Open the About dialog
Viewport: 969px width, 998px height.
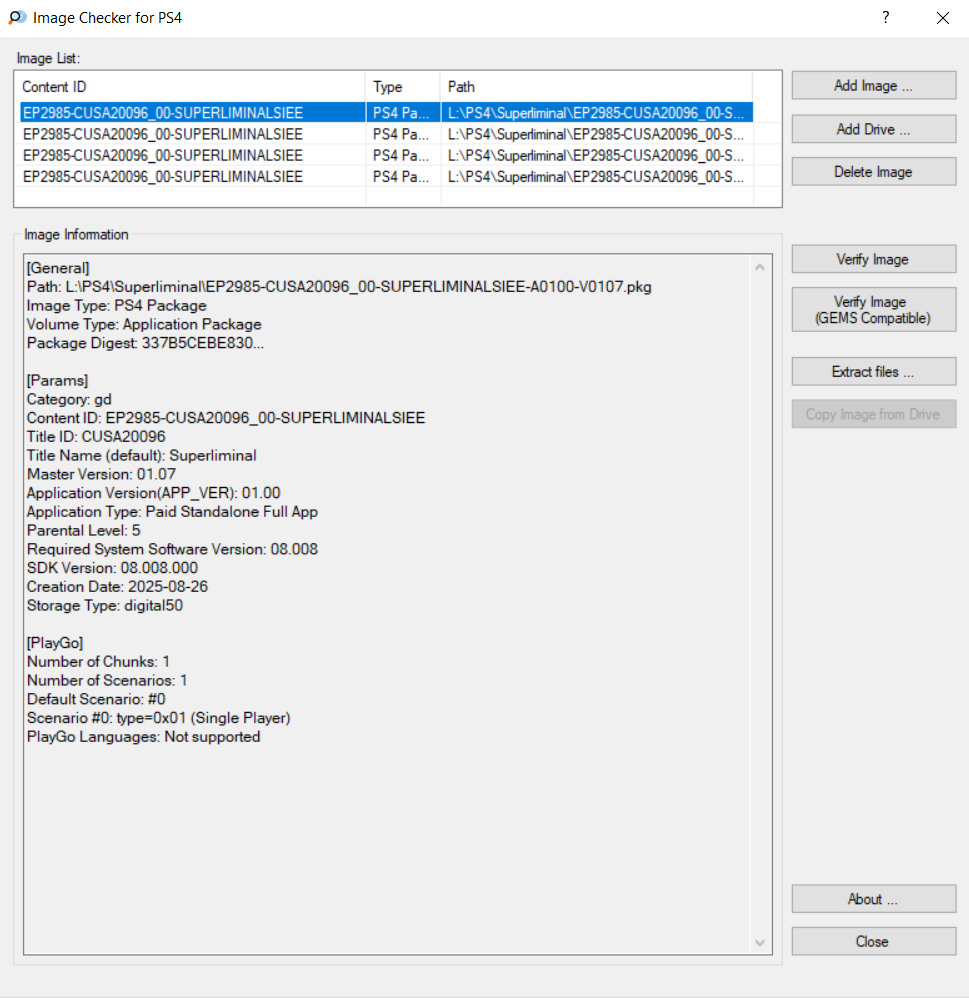pyautogui.click(x=873, y=899)
